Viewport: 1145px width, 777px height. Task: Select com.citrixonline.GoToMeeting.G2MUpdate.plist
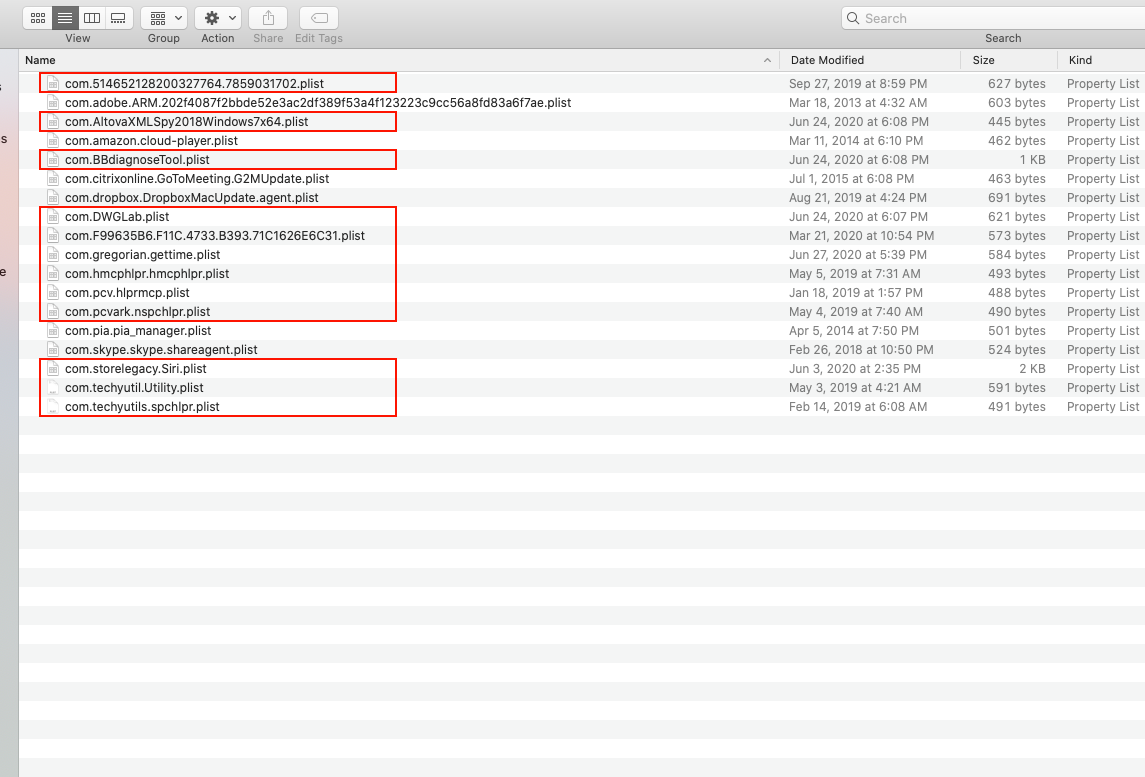(x=197, y=178)
